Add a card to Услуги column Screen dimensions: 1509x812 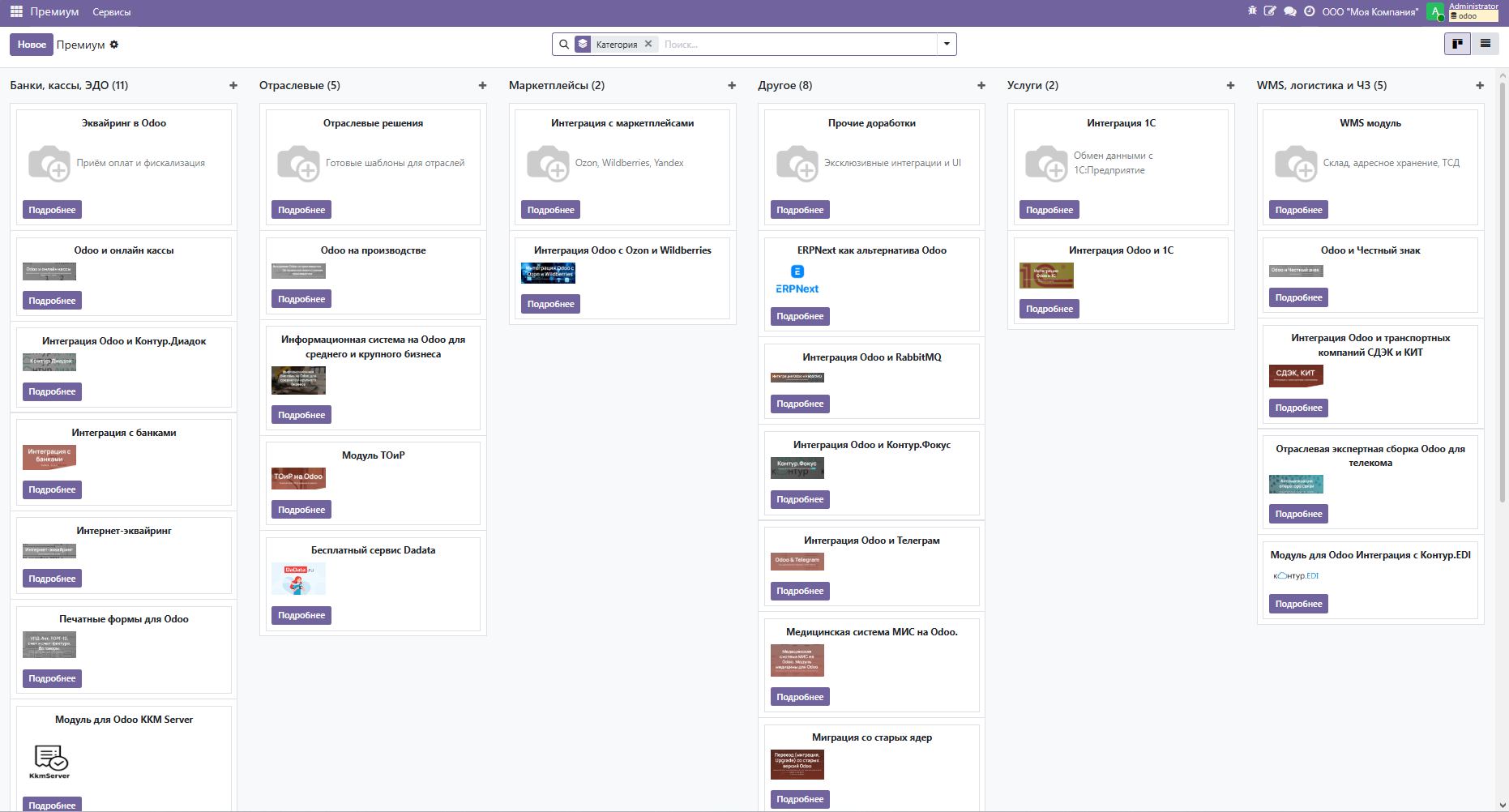tap(1231, 85)
